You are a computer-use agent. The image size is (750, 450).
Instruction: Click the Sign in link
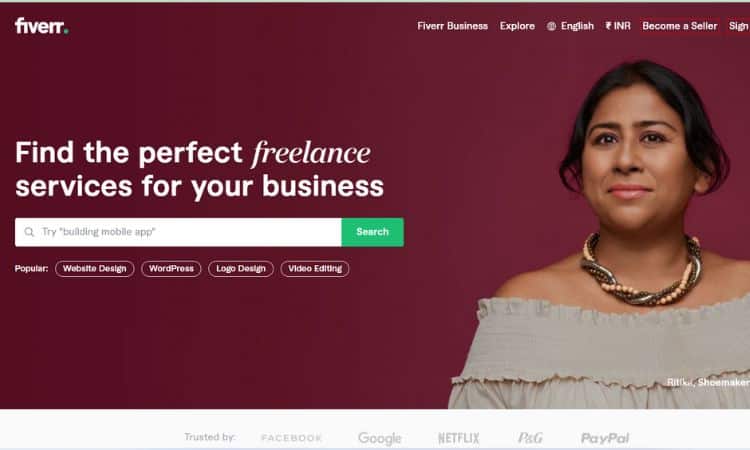click(x=739, y=26)
